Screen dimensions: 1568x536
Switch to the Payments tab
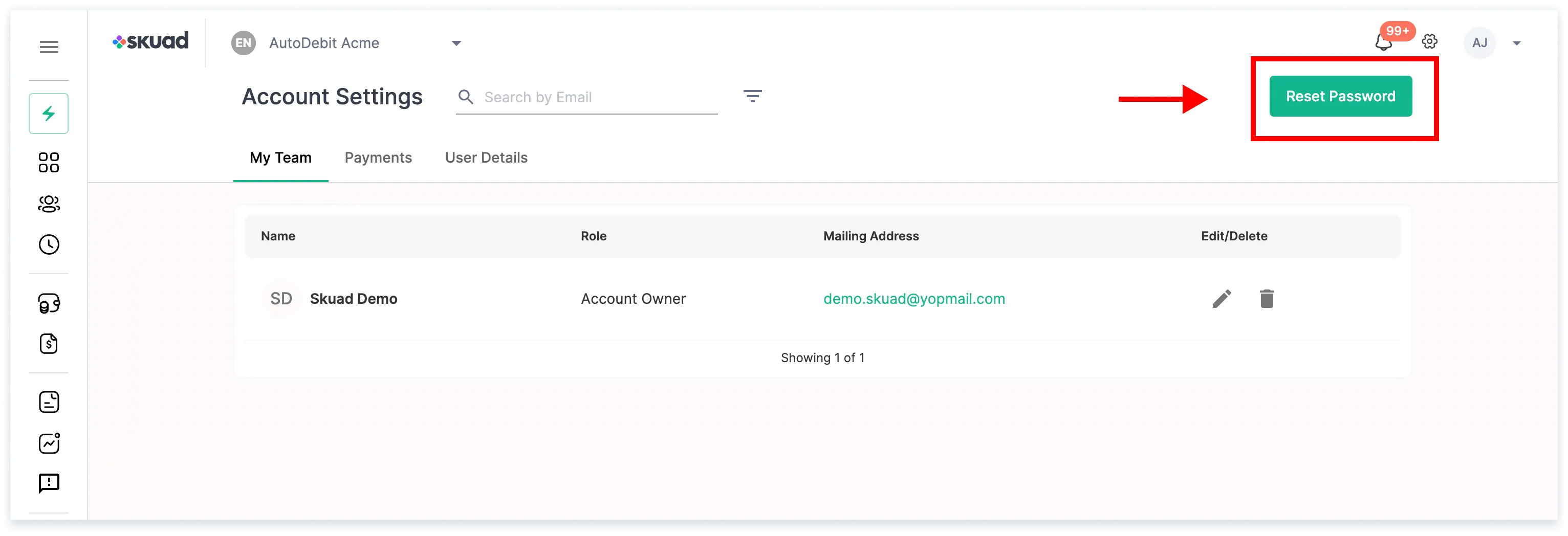coord(378,158)
